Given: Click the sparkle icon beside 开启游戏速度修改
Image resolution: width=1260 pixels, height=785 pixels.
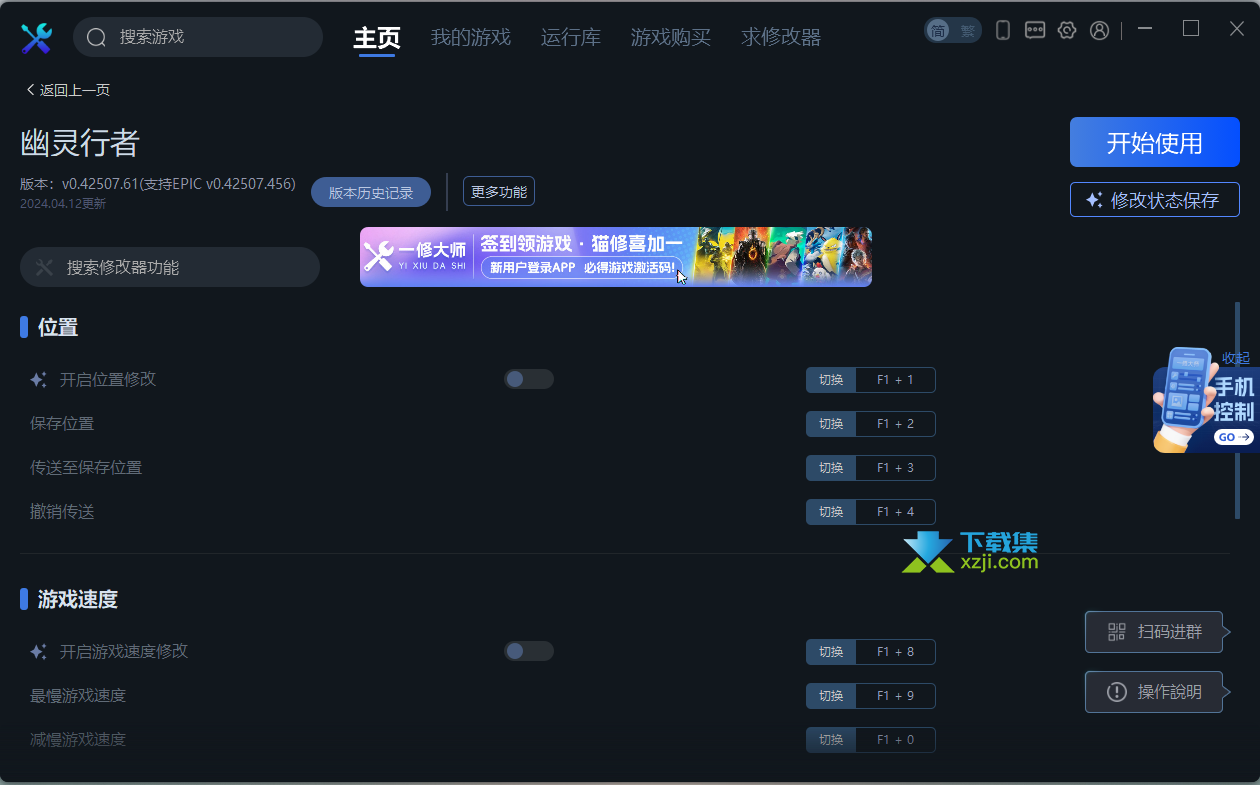Looking at the screenshot, I should [x=38, y=652].
